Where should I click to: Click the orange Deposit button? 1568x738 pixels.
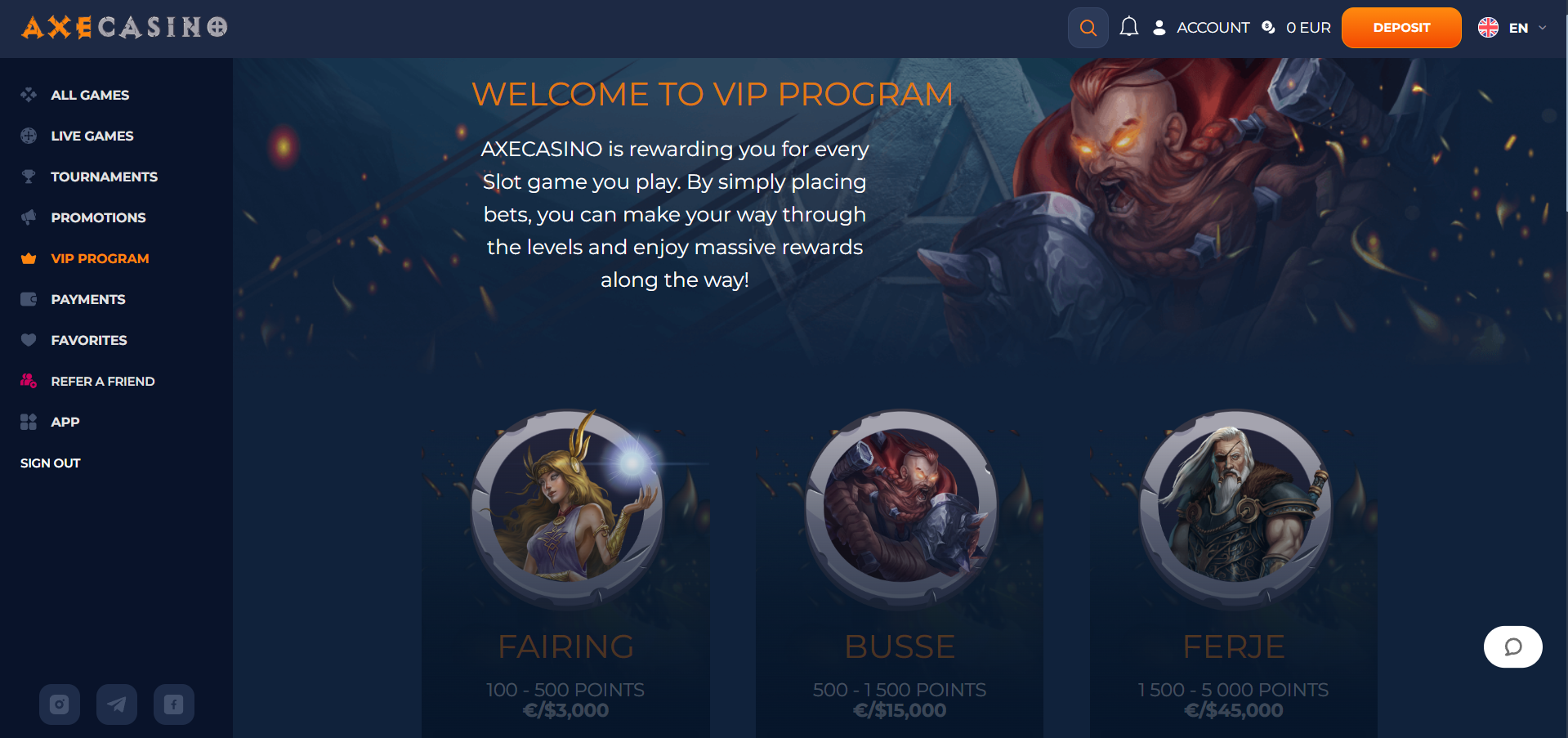(1401, 28)
